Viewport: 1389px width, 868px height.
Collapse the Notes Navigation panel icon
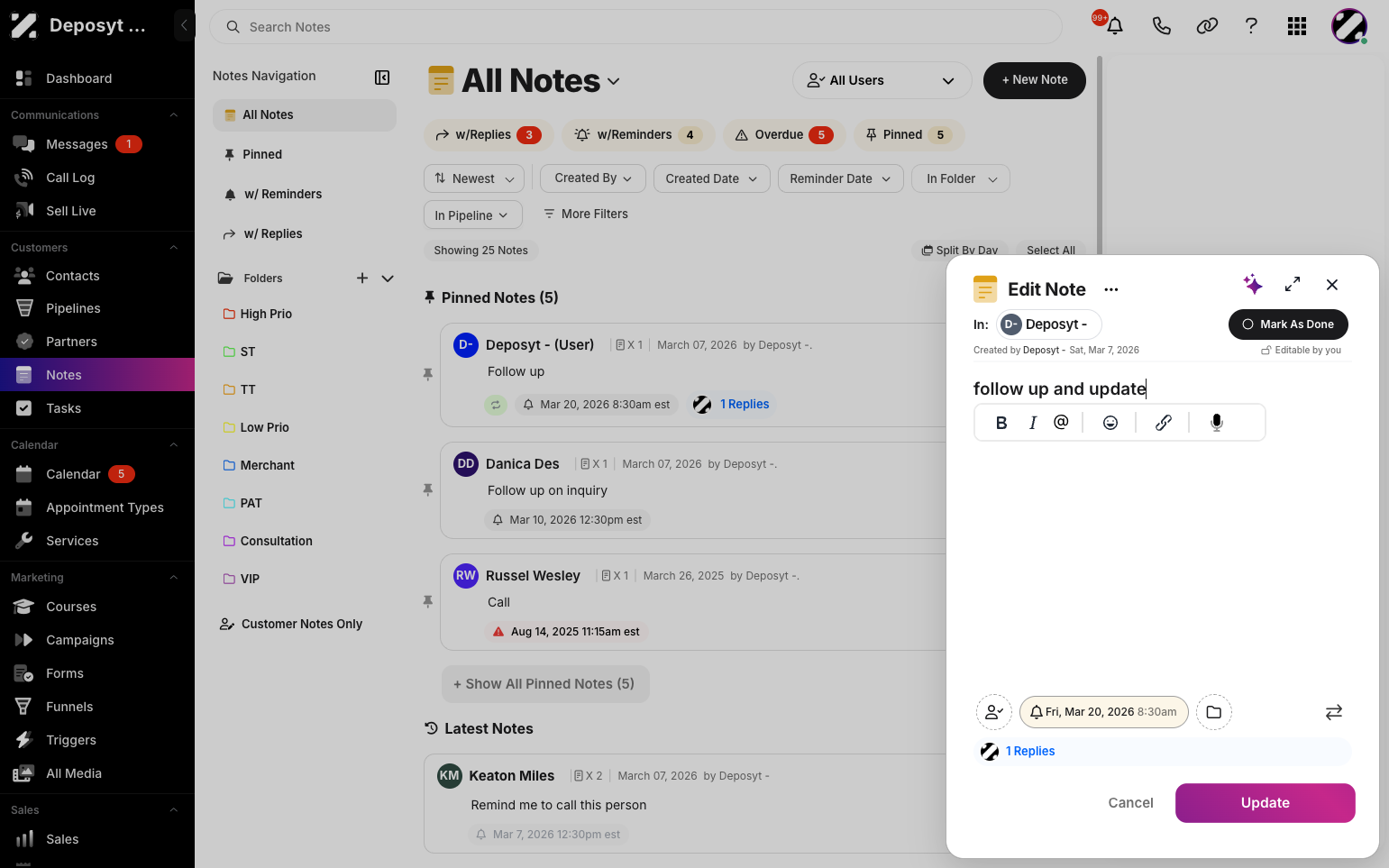[382, 78]
